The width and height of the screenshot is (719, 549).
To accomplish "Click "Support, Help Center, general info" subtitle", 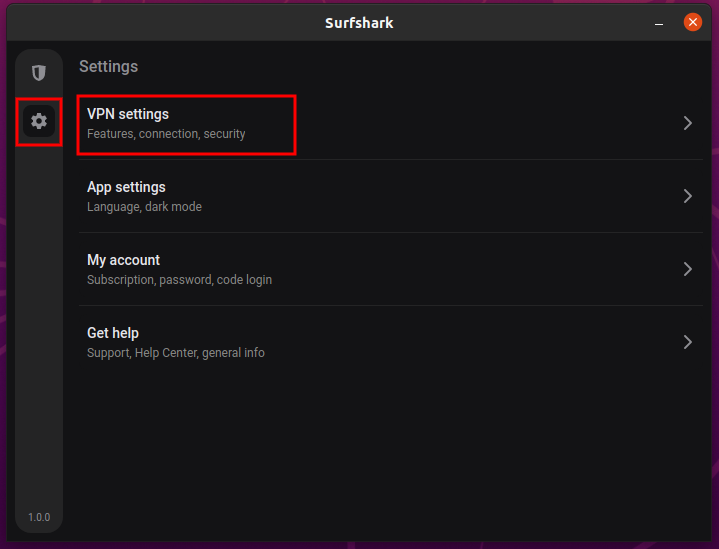I will 176,353.
